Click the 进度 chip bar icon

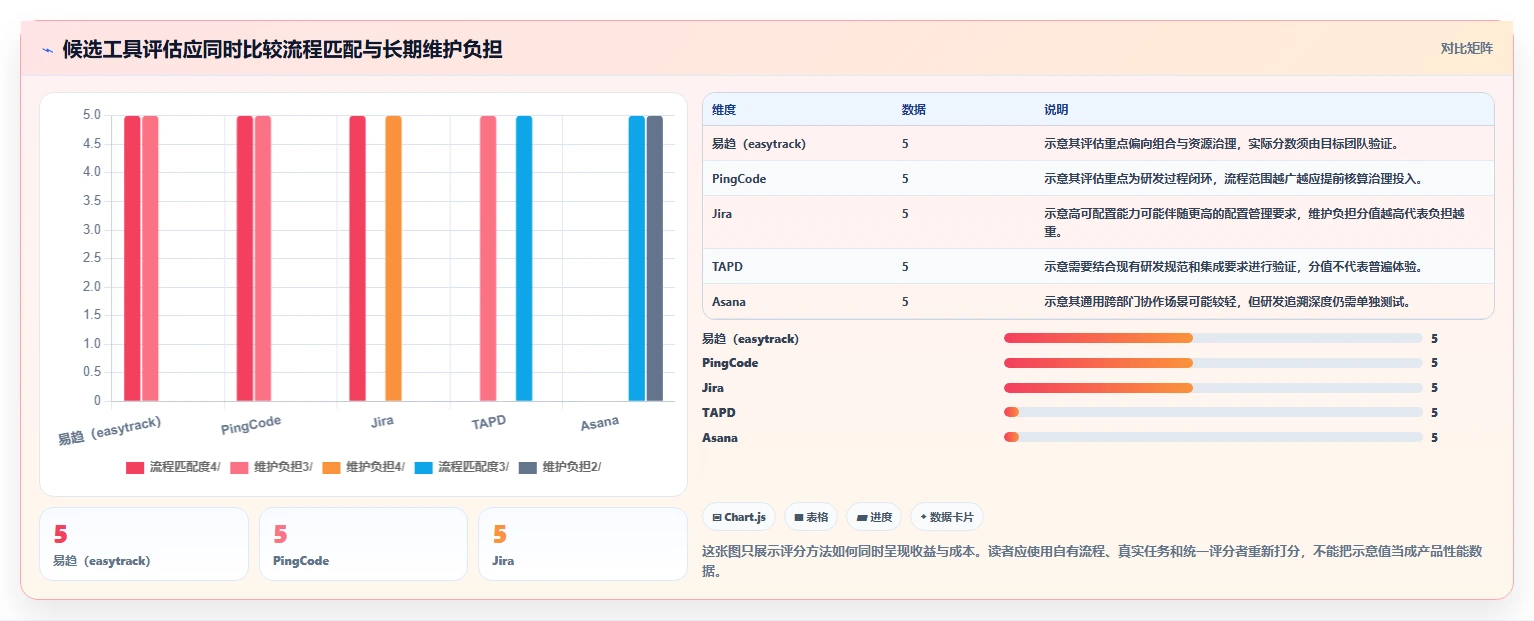862,517
